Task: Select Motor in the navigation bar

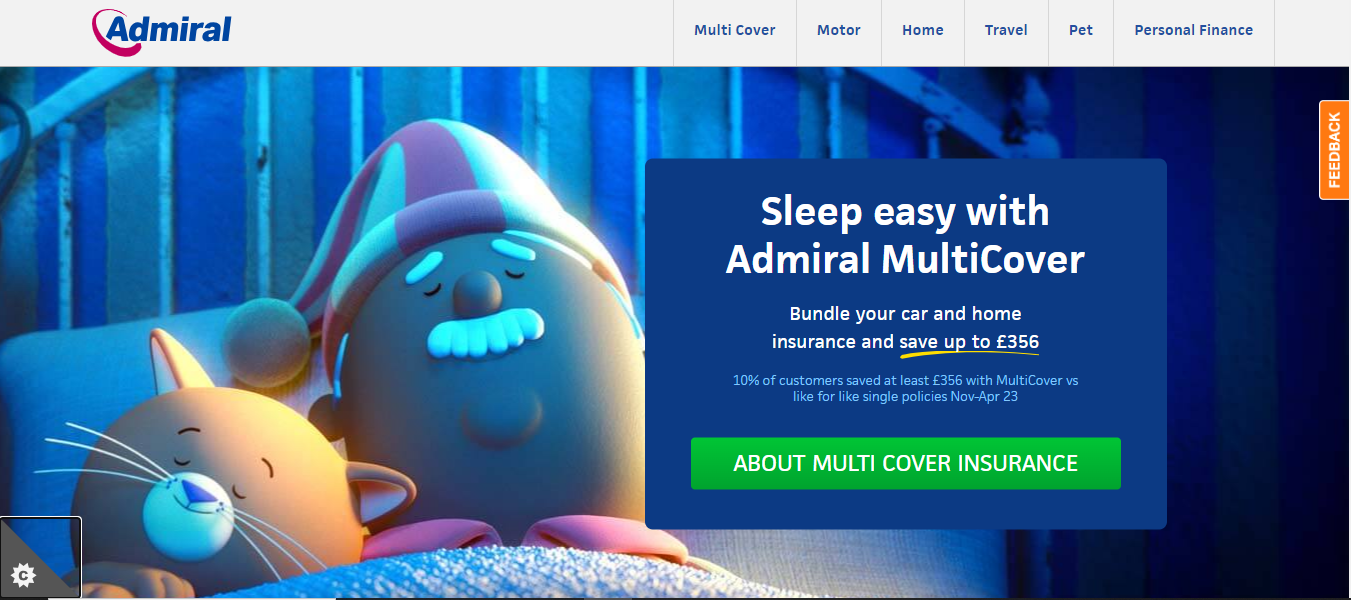Action: [x=839, y=30]
